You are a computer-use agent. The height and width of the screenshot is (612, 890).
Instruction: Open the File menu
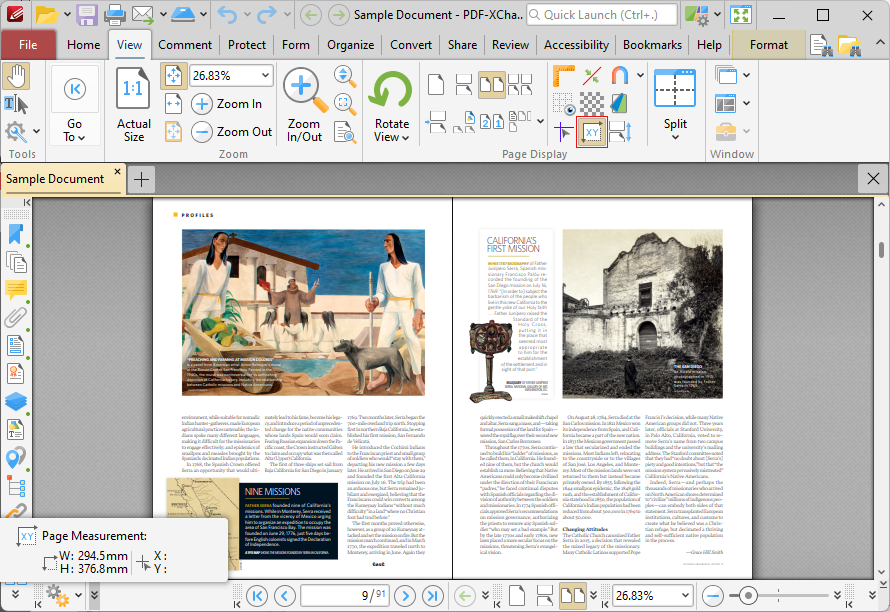[x=28, y=45]
